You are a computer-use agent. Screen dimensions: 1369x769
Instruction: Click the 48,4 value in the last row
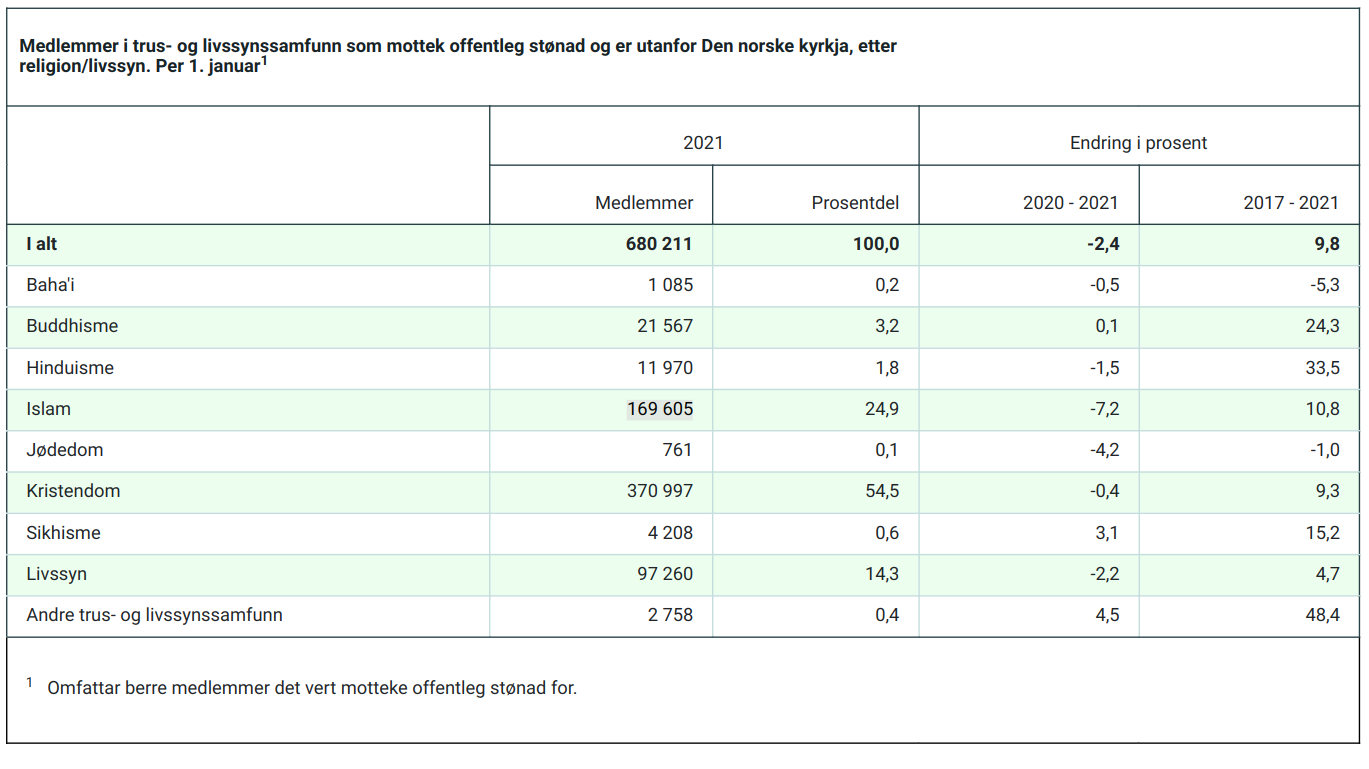(1322, 615)
